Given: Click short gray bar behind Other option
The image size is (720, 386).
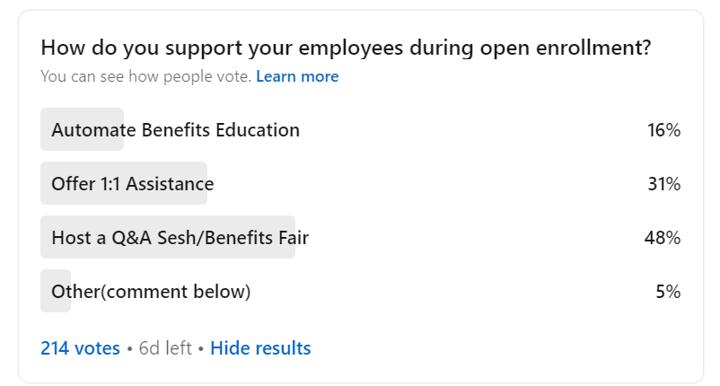Looking at the screenshot, I should click(x=56, y=291).
